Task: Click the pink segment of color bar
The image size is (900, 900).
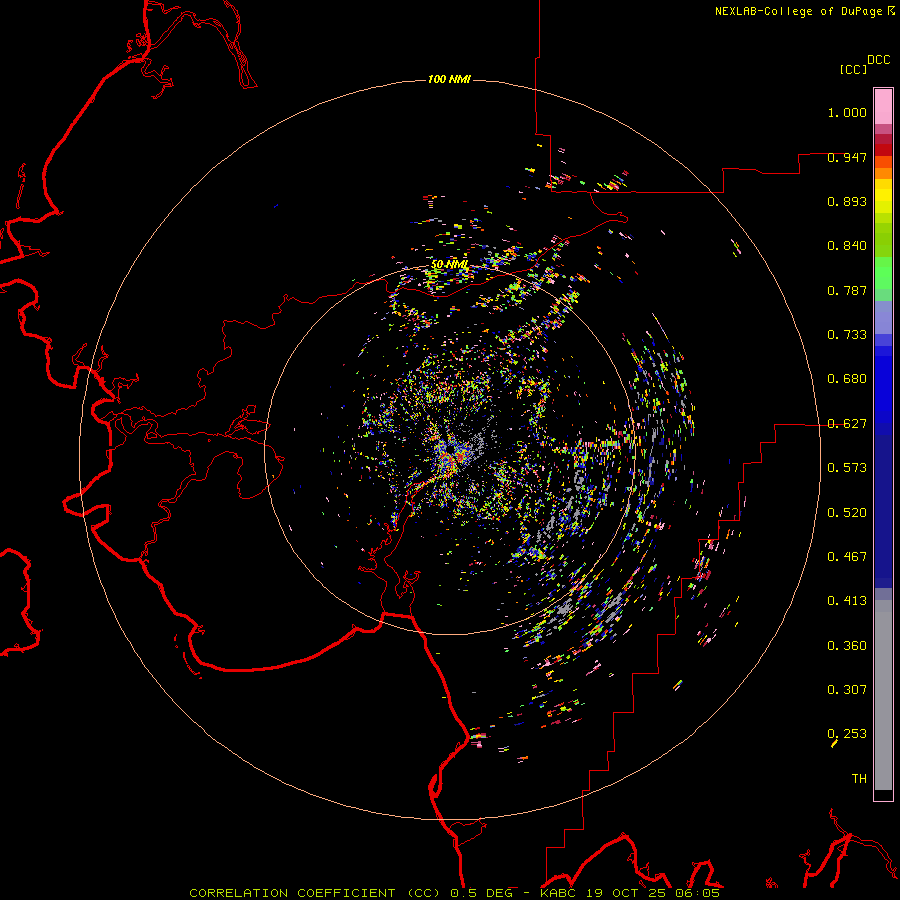Action: coord(883,107)
